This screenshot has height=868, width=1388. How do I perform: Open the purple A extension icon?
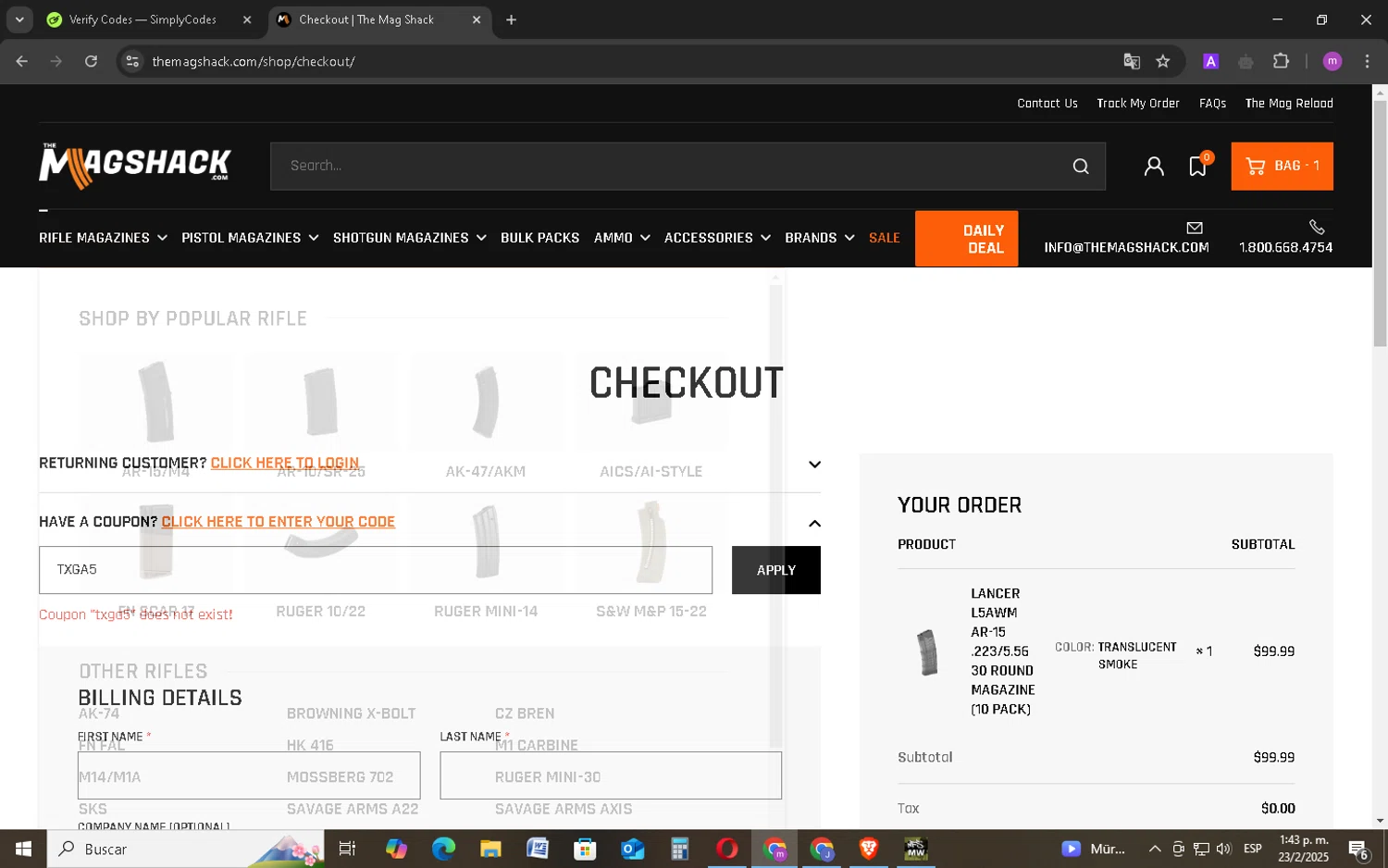tap(1210, 61)
